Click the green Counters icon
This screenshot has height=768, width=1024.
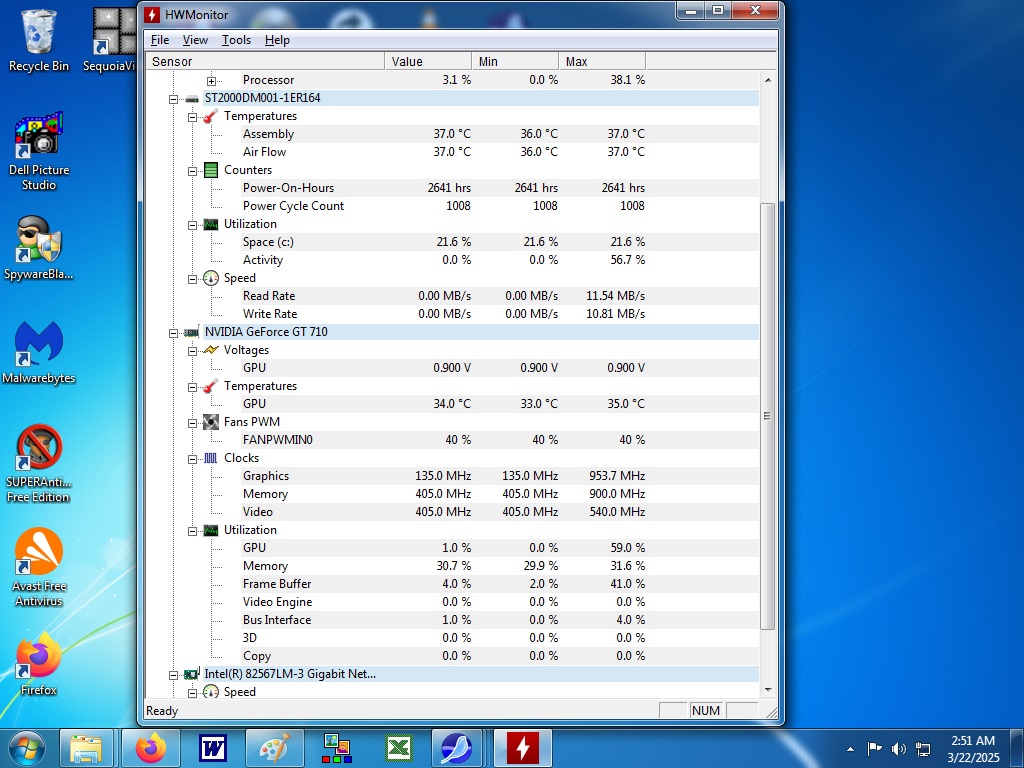coord(210,170)
